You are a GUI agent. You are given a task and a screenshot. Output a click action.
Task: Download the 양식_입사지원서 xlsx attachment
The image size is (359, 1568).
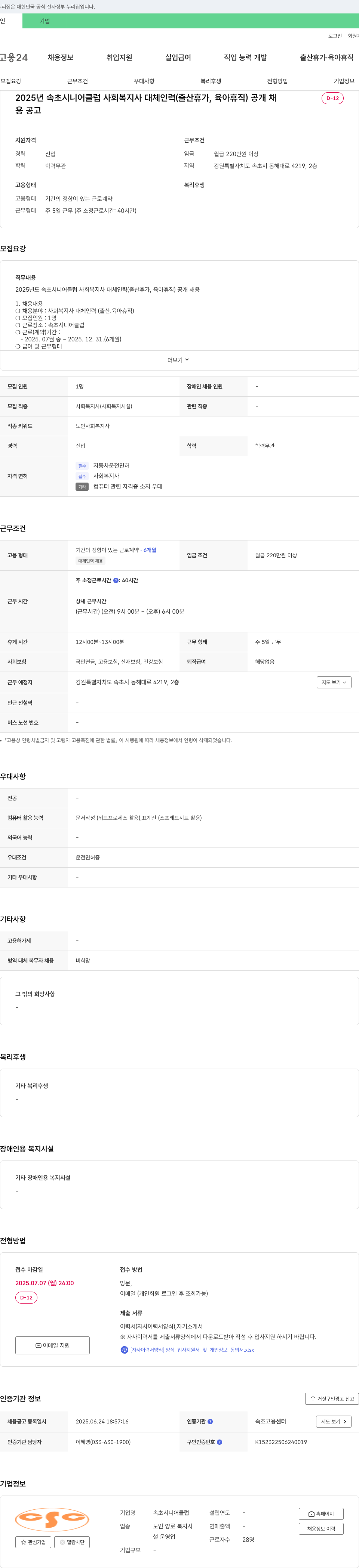(192, 1349)
